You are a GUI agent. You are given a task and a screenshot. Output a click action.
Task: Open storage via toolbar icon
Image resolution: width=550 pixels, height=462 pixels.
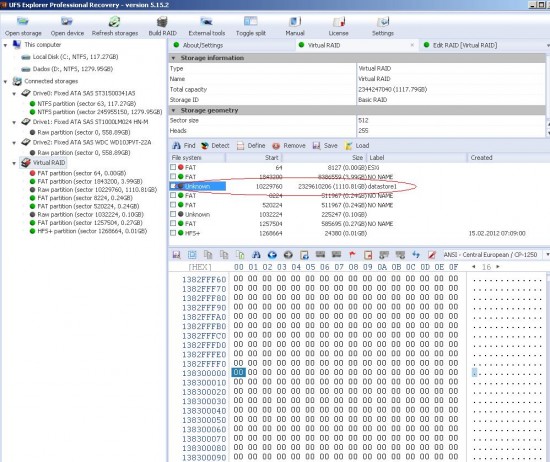[23, 22]
